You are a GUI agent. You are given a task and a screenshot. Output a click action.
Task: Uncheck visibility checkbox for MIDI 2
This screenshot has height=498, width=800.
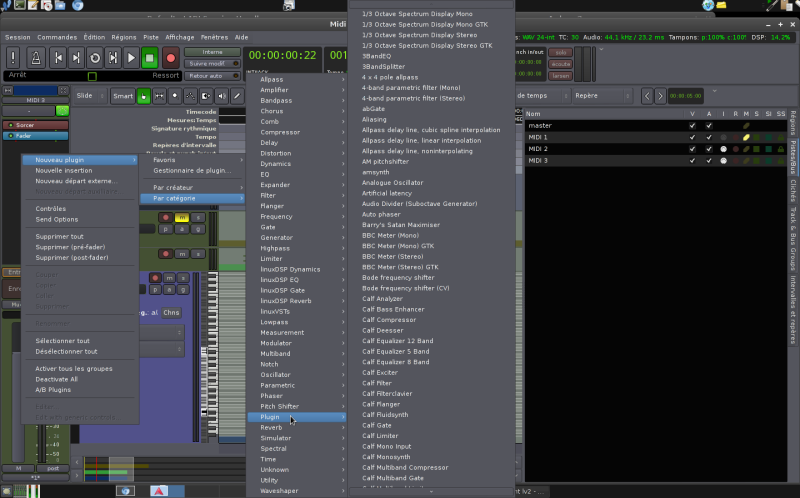[x=692, y=149]
